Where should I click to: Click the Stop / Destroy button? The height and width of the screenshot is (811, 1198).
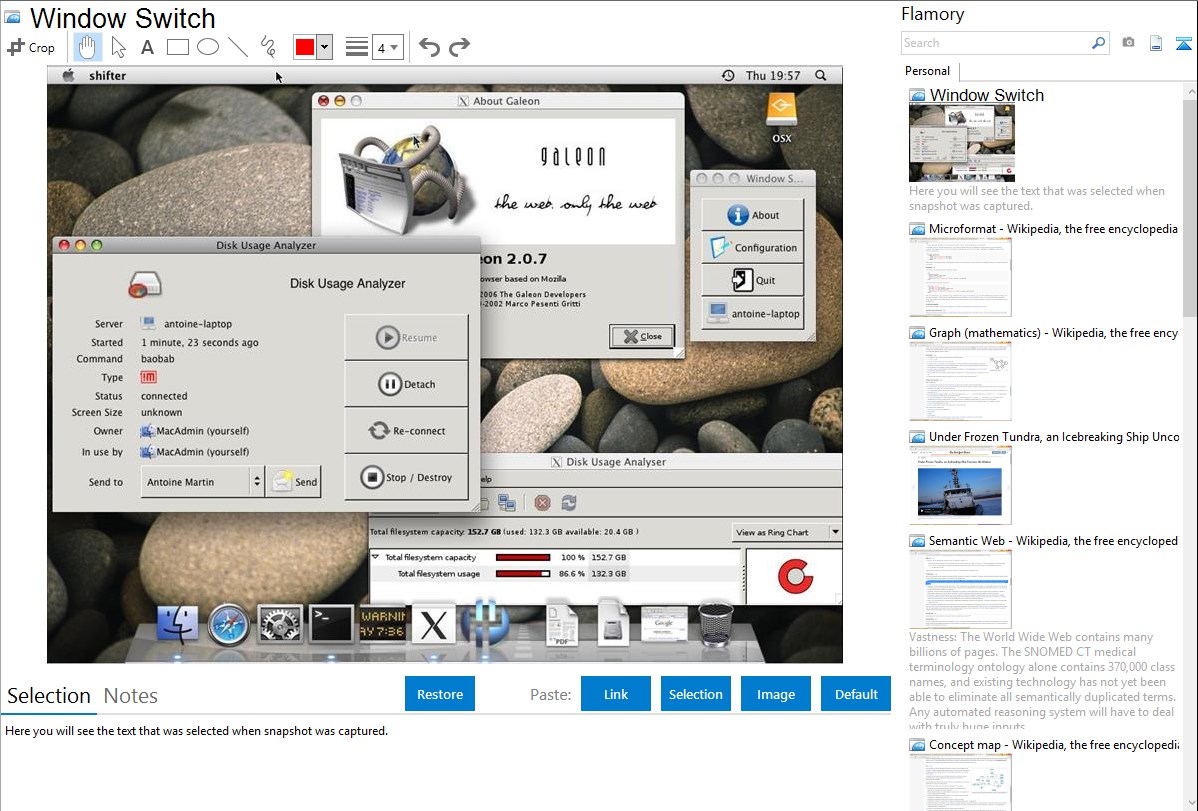(x=406, y=477)
